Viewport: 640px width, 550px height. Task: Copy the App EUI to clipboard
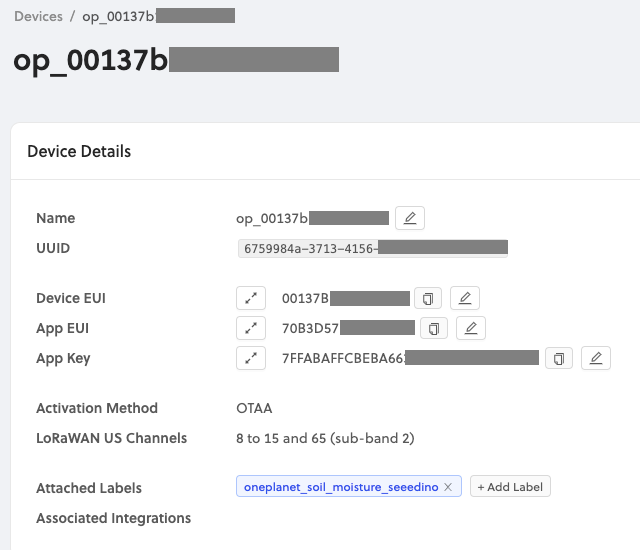coord(434,328)
